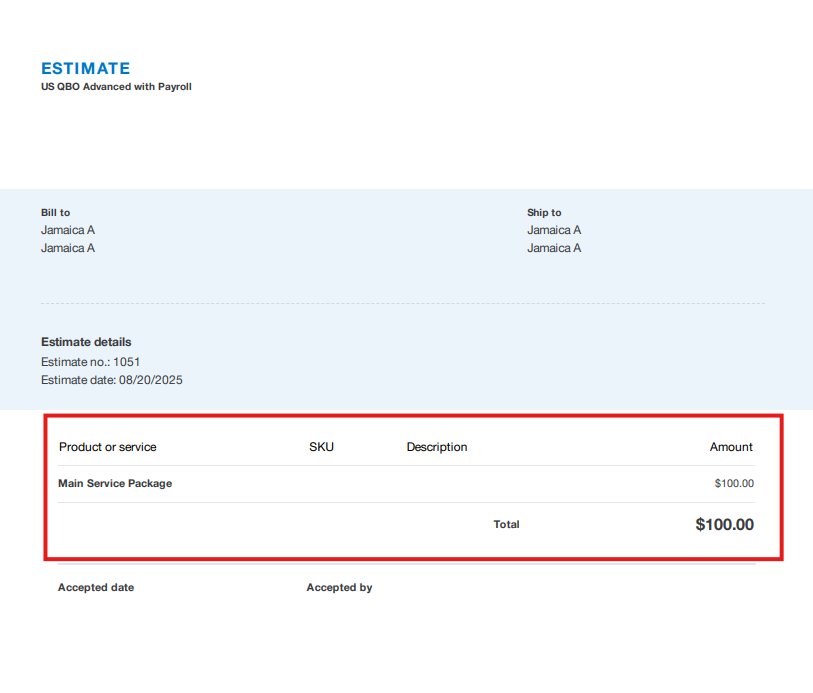This screenshot has height=693, width=813.
Task: Select the Main Service Package line item
Action: pos(115,484)
